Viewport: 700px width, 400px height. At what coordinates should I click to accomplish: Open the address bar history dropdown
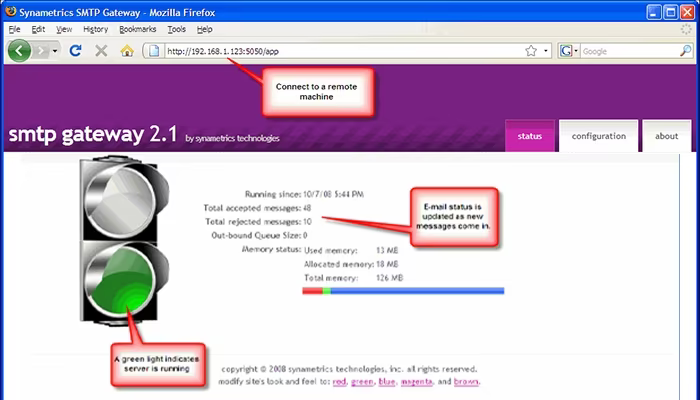[546, 51]
